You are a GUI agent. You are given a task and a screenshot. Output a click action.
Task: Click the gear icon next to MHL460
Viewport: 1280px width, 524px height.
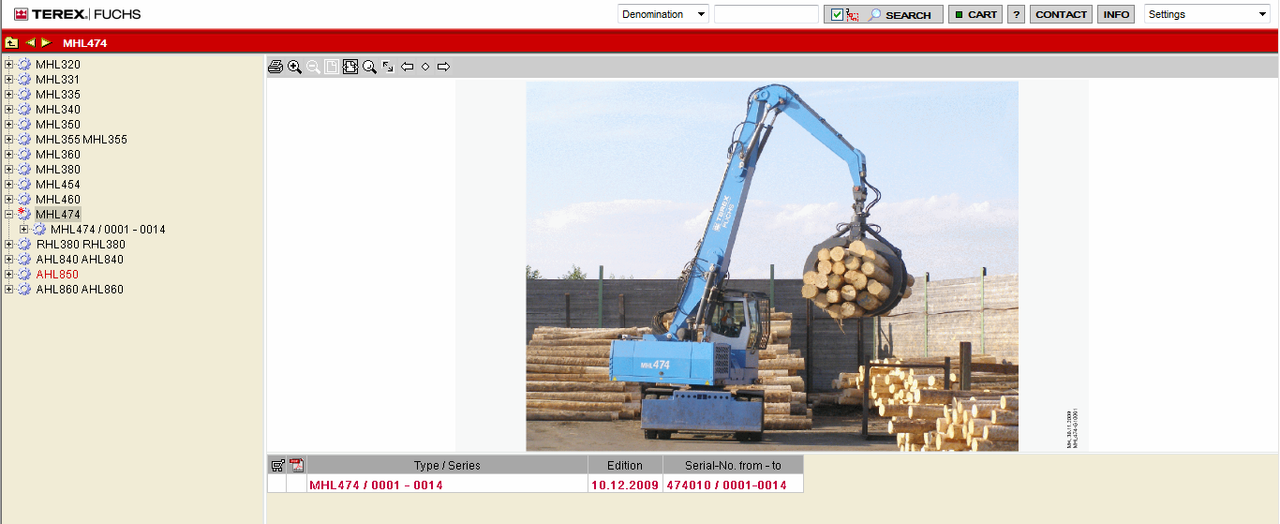pyautogui.click(x=24, y=199)
